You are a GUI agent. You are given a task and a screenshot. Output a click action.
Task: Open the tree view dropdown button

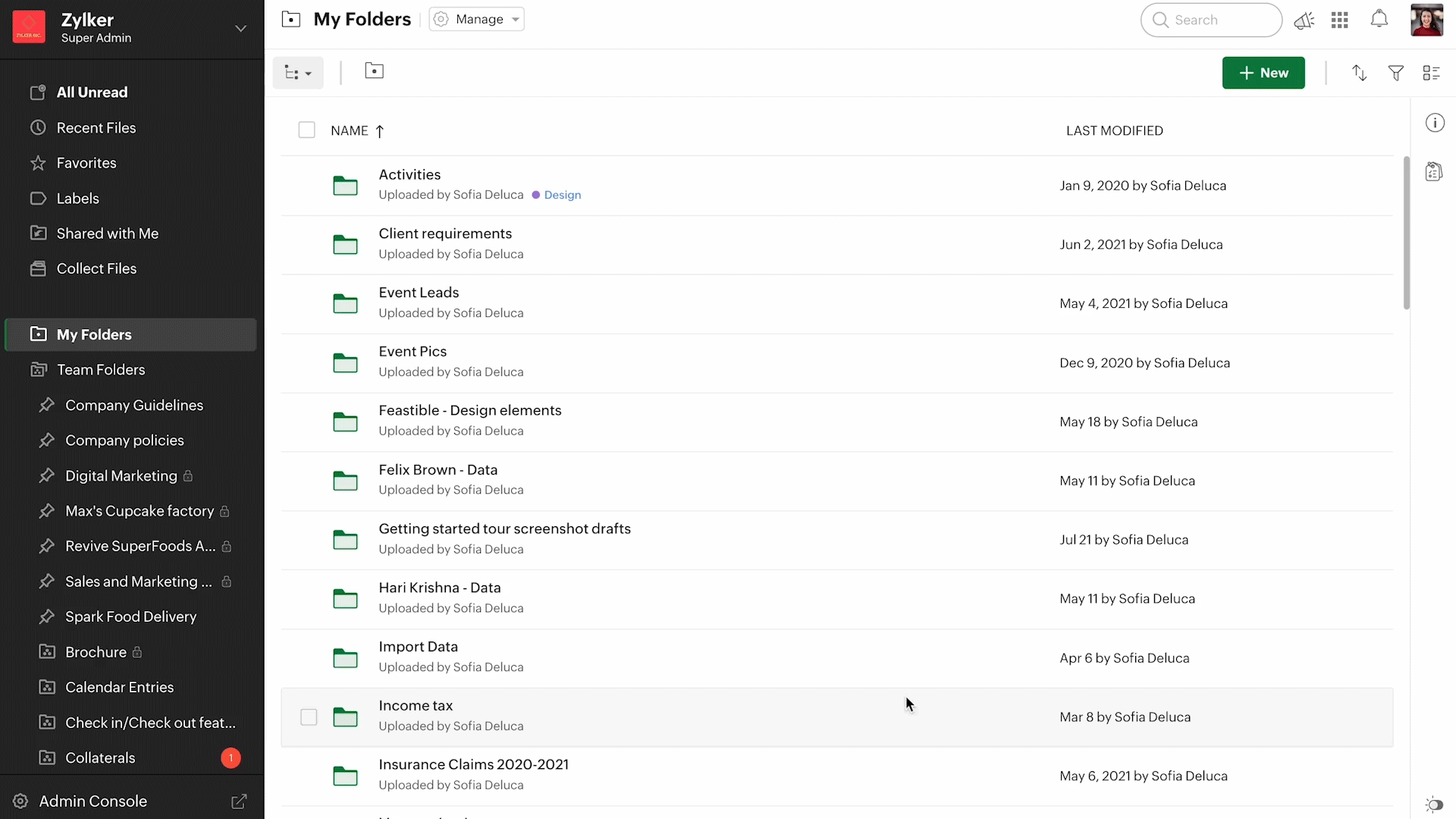pos(298,73)
